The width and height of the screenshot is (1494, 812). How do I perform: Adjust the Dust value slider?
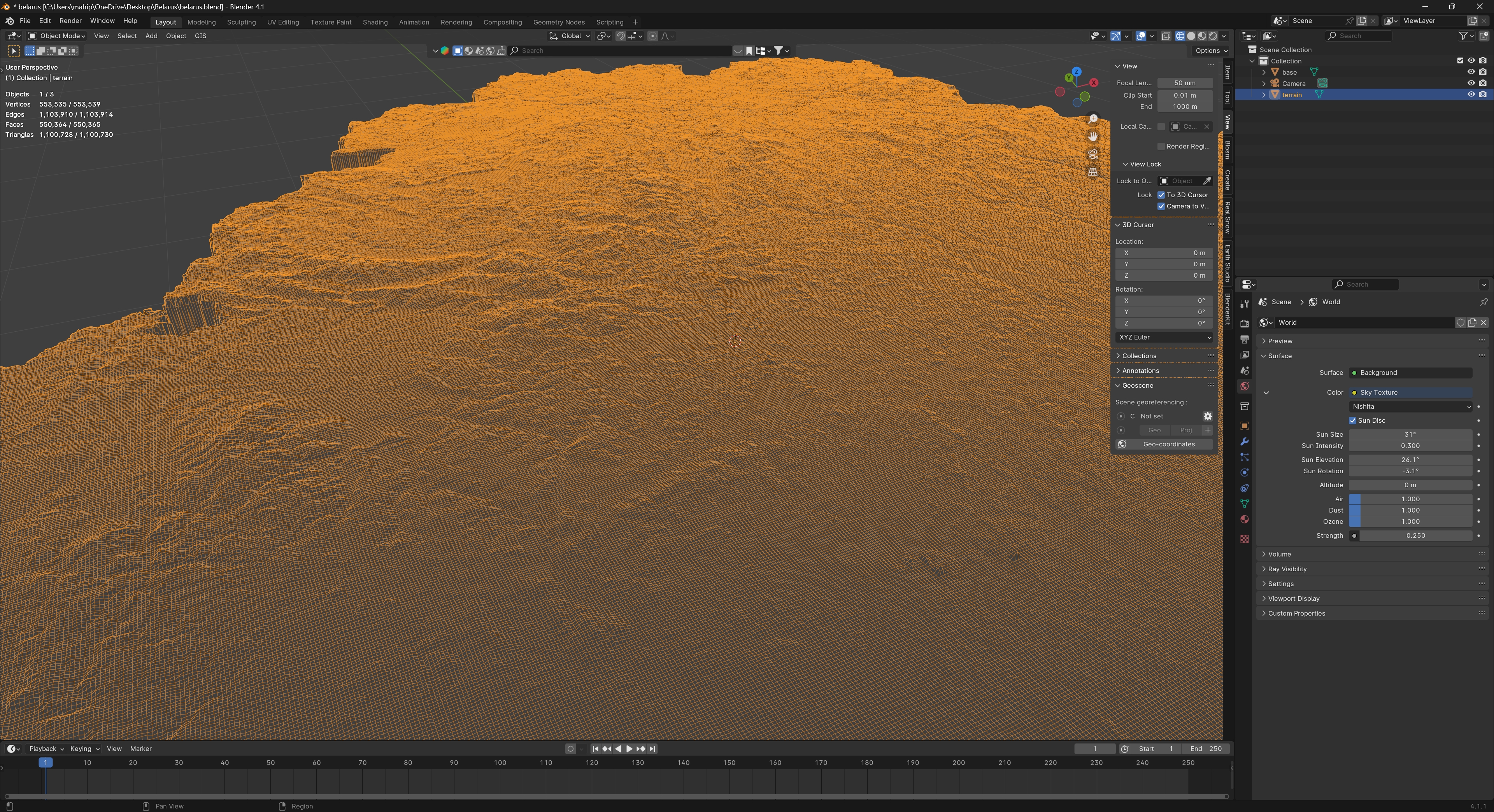tap(1410, 511)
